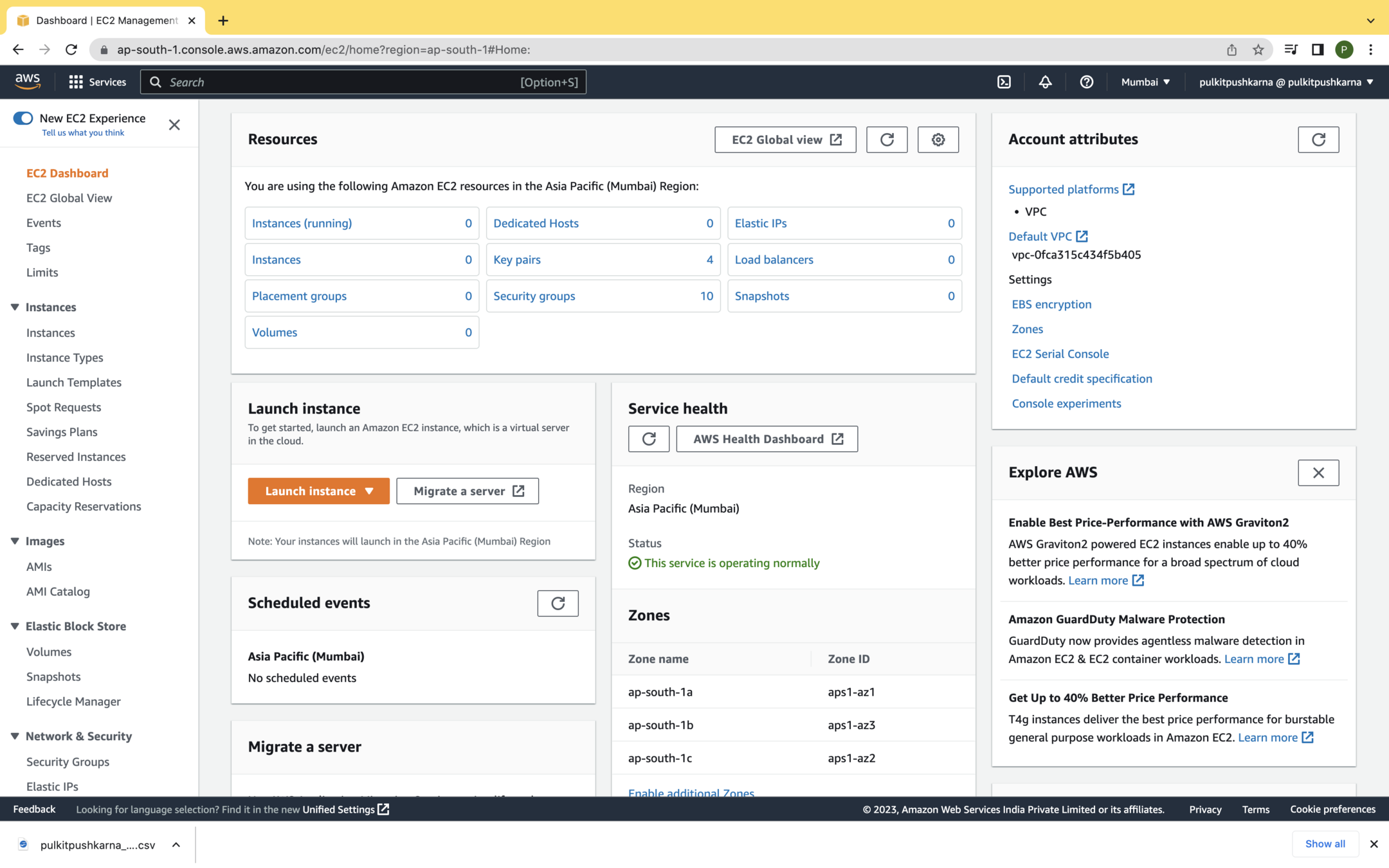
Task: Toggle off the New EC2 Experience switch
Action: 23,118
